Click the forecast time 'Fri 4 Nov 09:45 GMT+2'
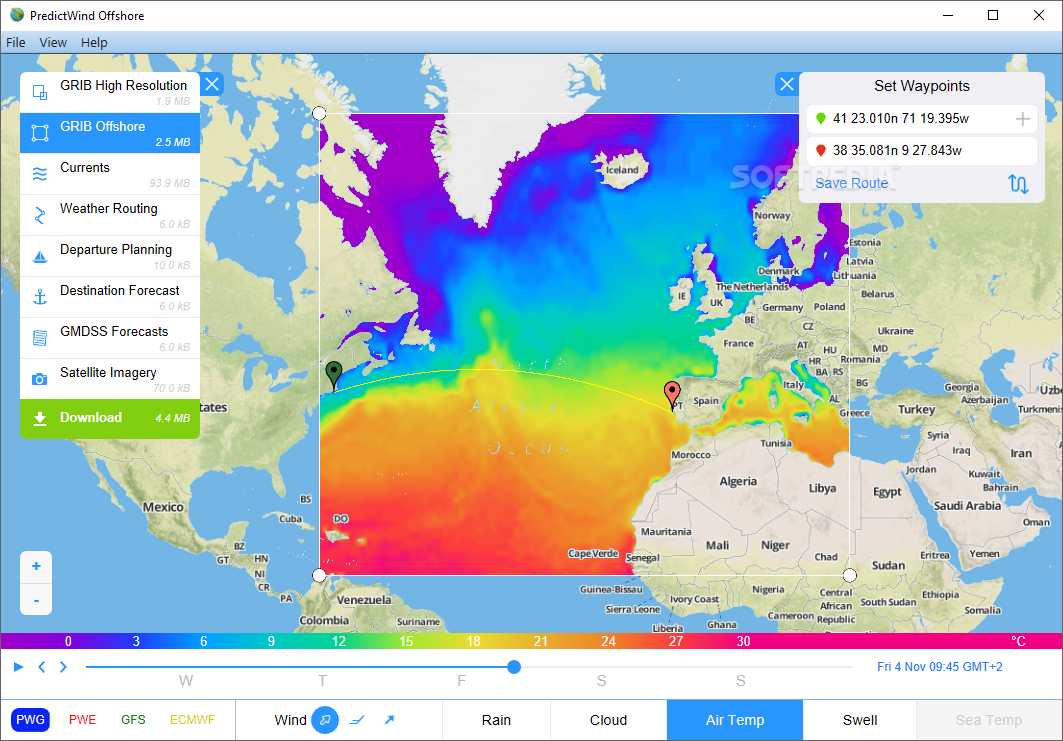Screen dimensions: 1063x741 pos(940,667)
